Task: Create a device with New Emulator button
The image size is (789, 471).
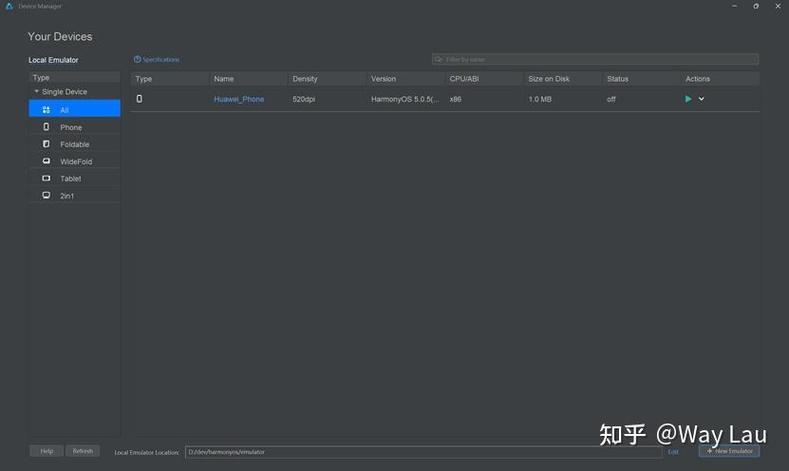Action: [729, 451]
